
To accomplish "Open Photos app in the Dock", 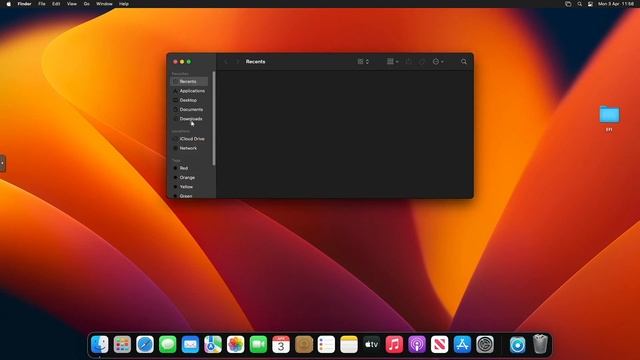I will (x=236, y=344).
